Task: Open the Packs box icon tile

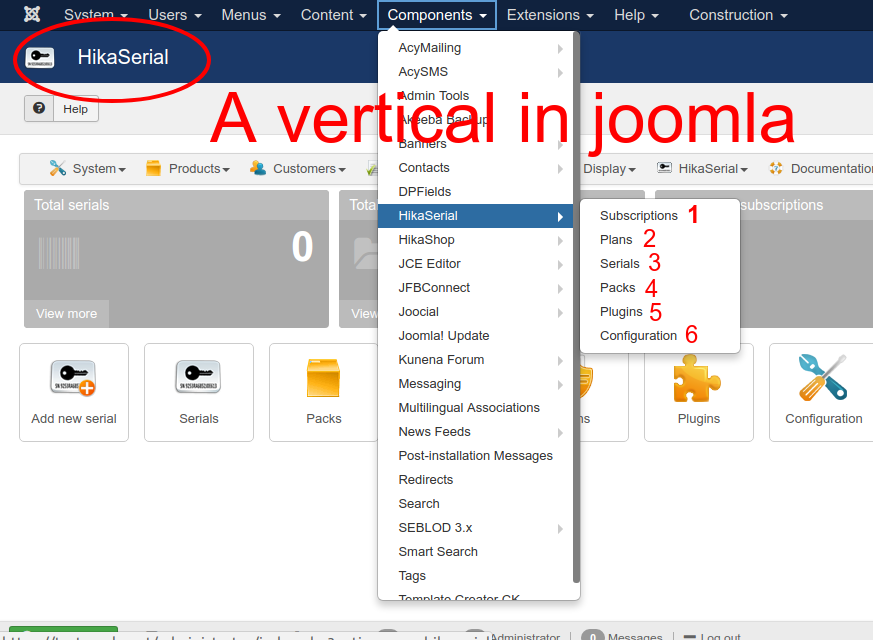Action: (323, 392)
